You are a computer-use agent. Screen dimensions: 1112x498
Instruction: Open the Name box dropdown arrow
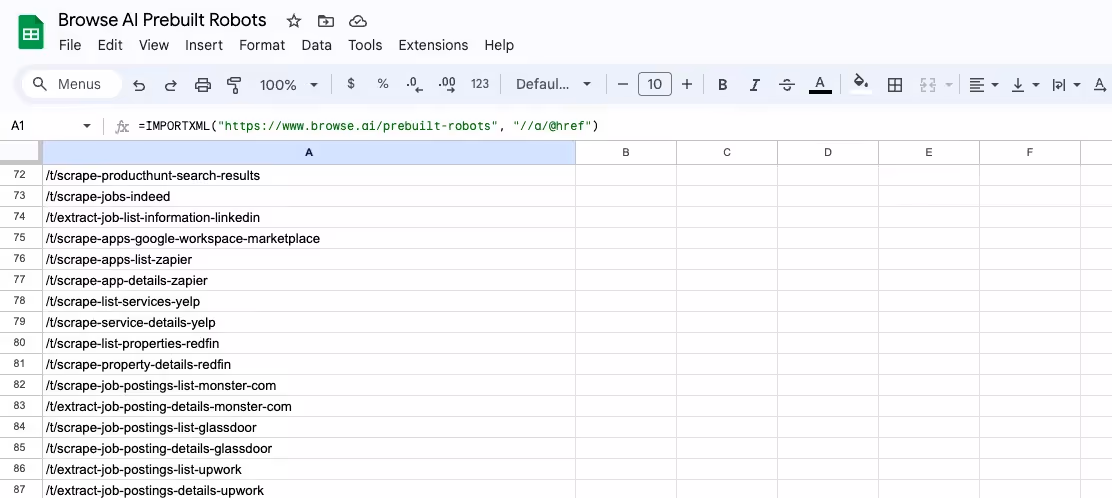click(87, 126)
